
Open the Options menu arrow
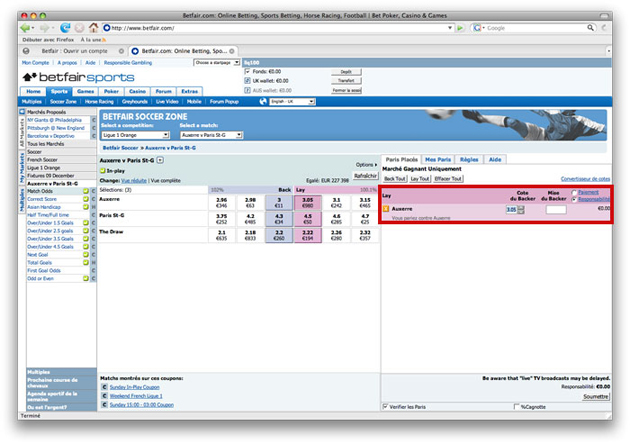[376, 165]
